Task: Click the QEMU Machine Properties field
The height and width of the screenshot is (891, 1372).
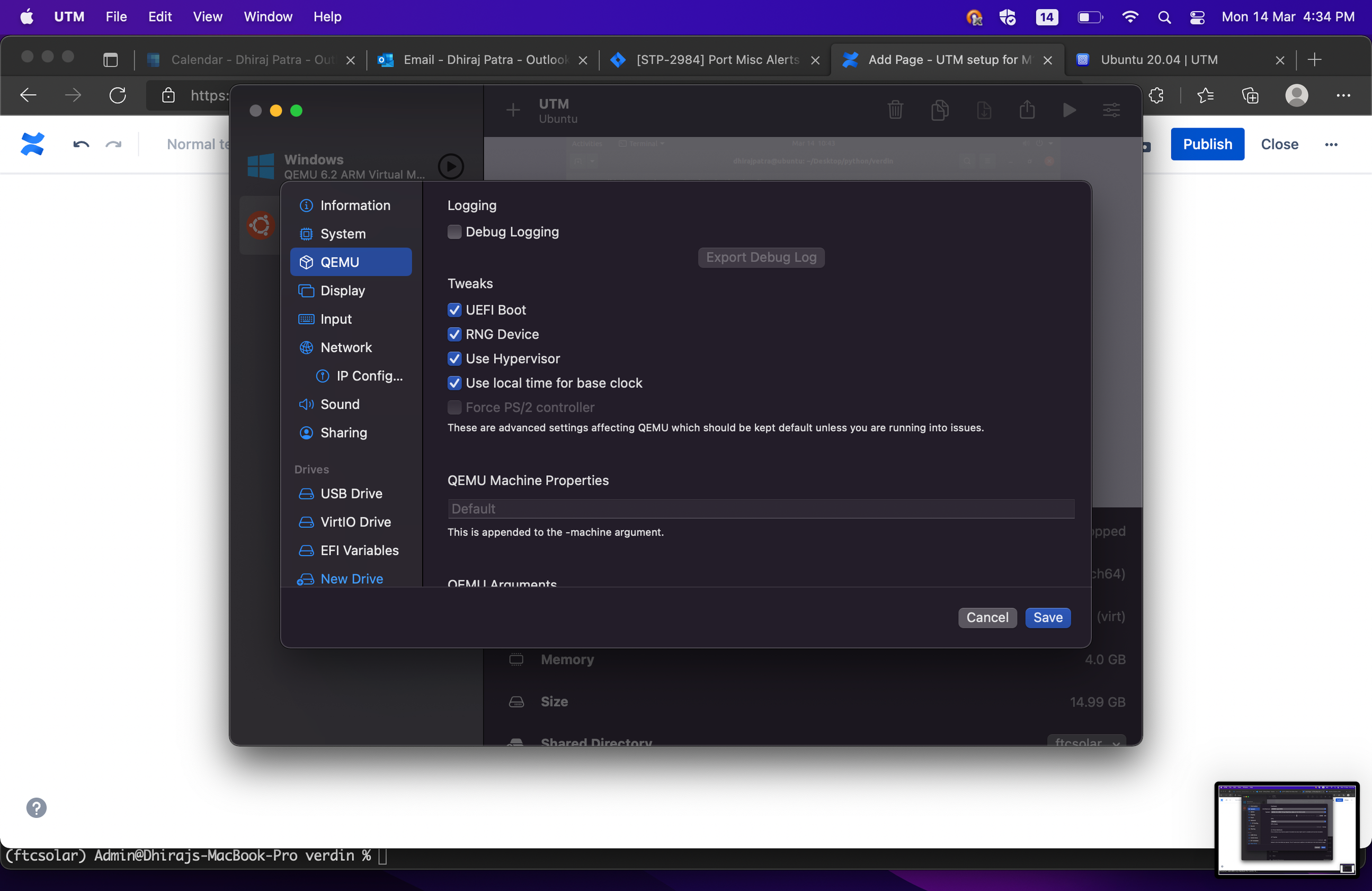Action: 761,509
